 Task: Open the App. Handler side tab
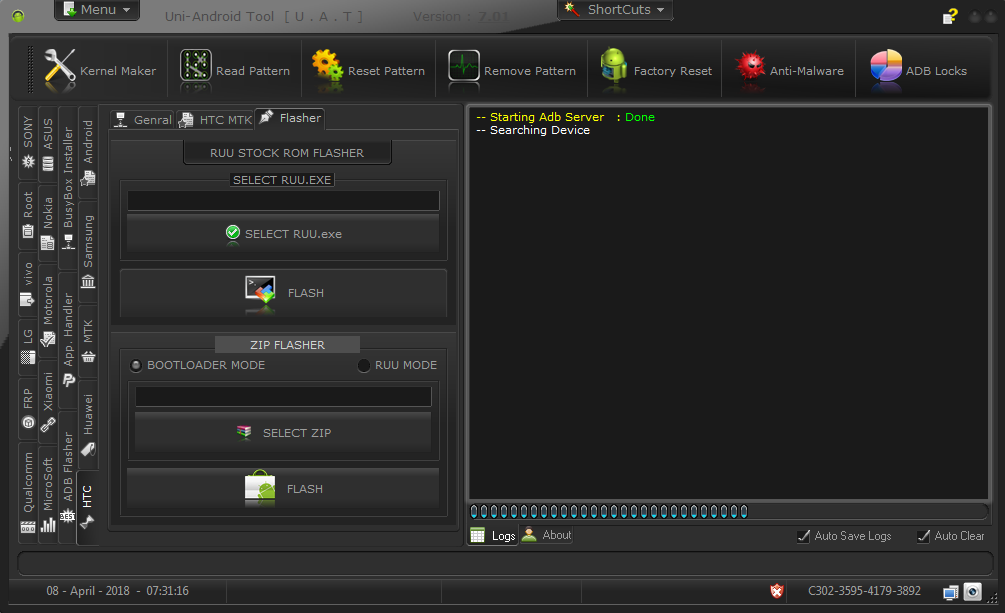pos(68,340)
